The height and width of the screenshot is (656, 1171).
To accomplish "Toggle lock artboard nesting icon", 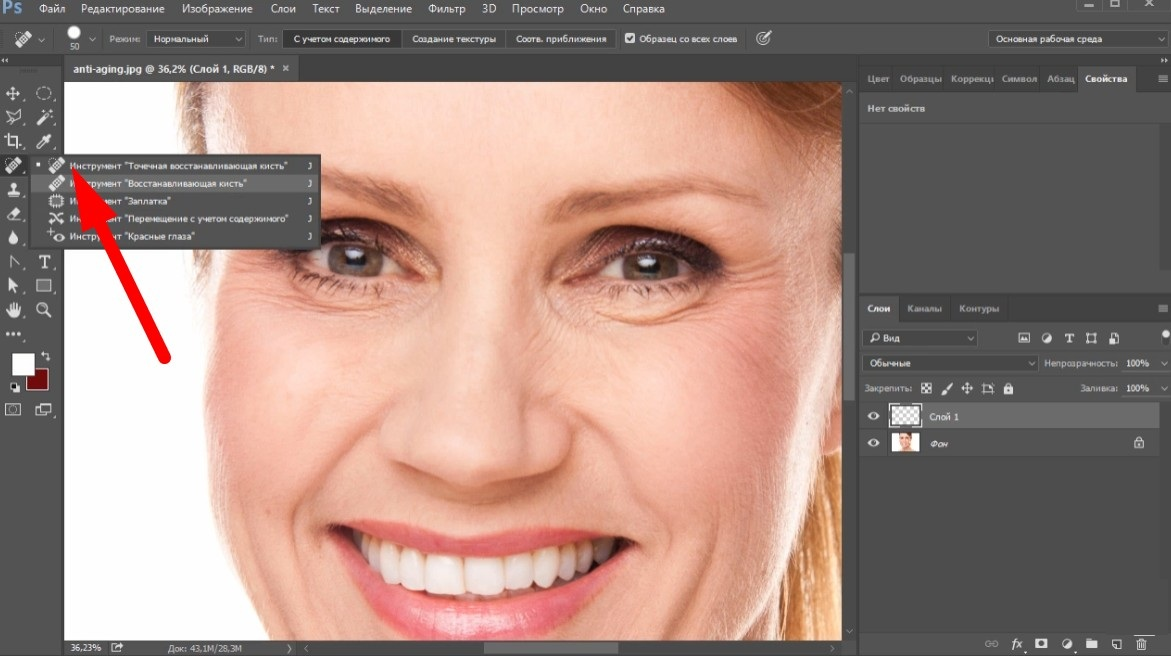I will pyautogui.click(x=988, y=389).
